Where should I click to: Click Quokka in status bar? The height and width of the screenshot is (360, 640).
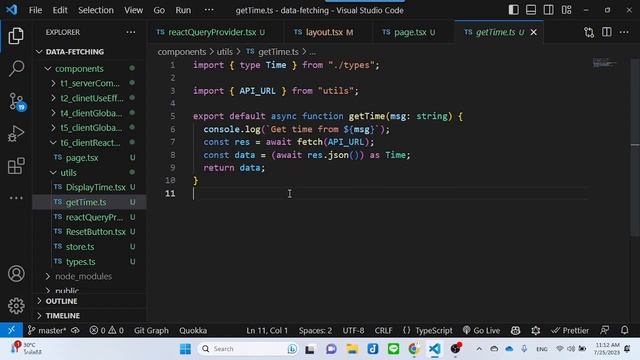[x=193, y=330]
